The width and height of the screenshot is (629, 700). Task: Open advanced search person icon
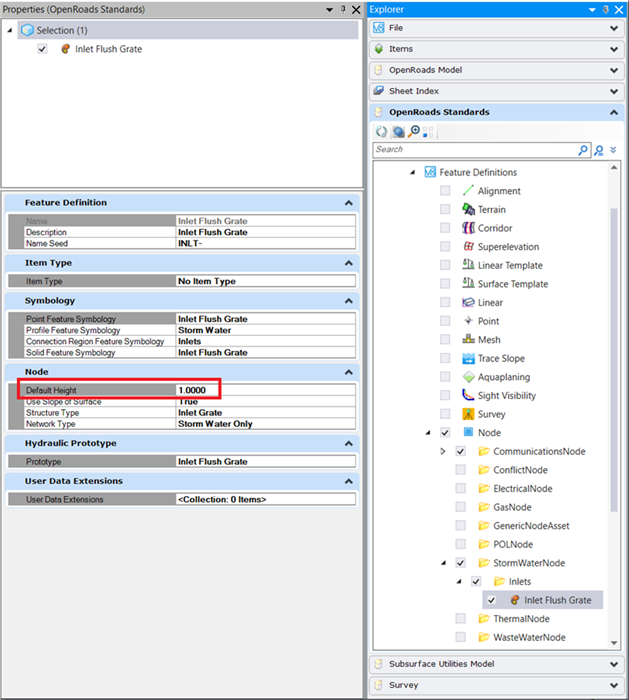(599, 150)
